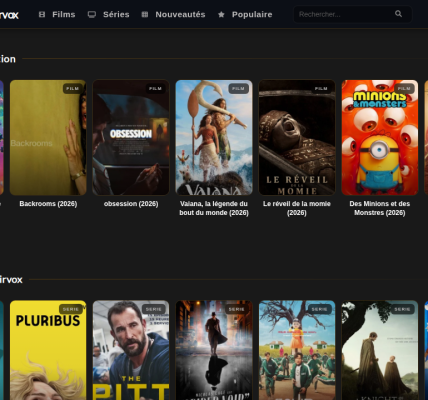Image resolution: width=428 pixels, height=400 pixels.
Task: Select the Squid Game series poster
Action: click(297, 350)
